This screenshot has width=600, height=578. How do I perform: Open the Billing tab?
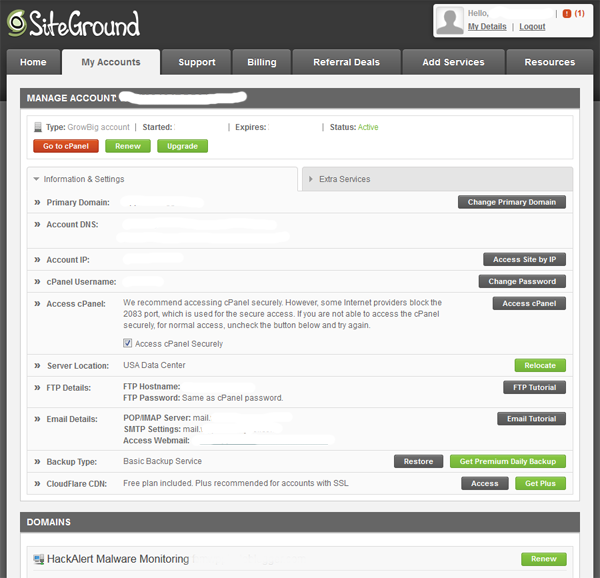[262, 62]
